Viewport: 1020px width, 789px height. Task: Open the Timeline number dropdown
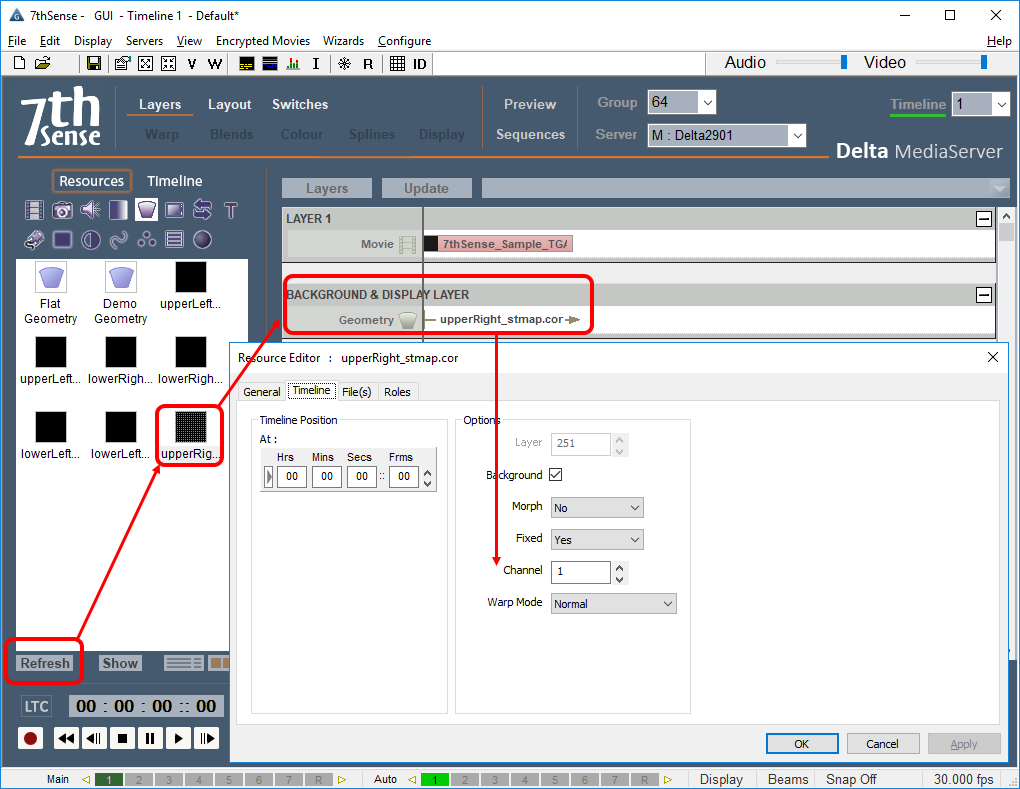pos(1001,104)
